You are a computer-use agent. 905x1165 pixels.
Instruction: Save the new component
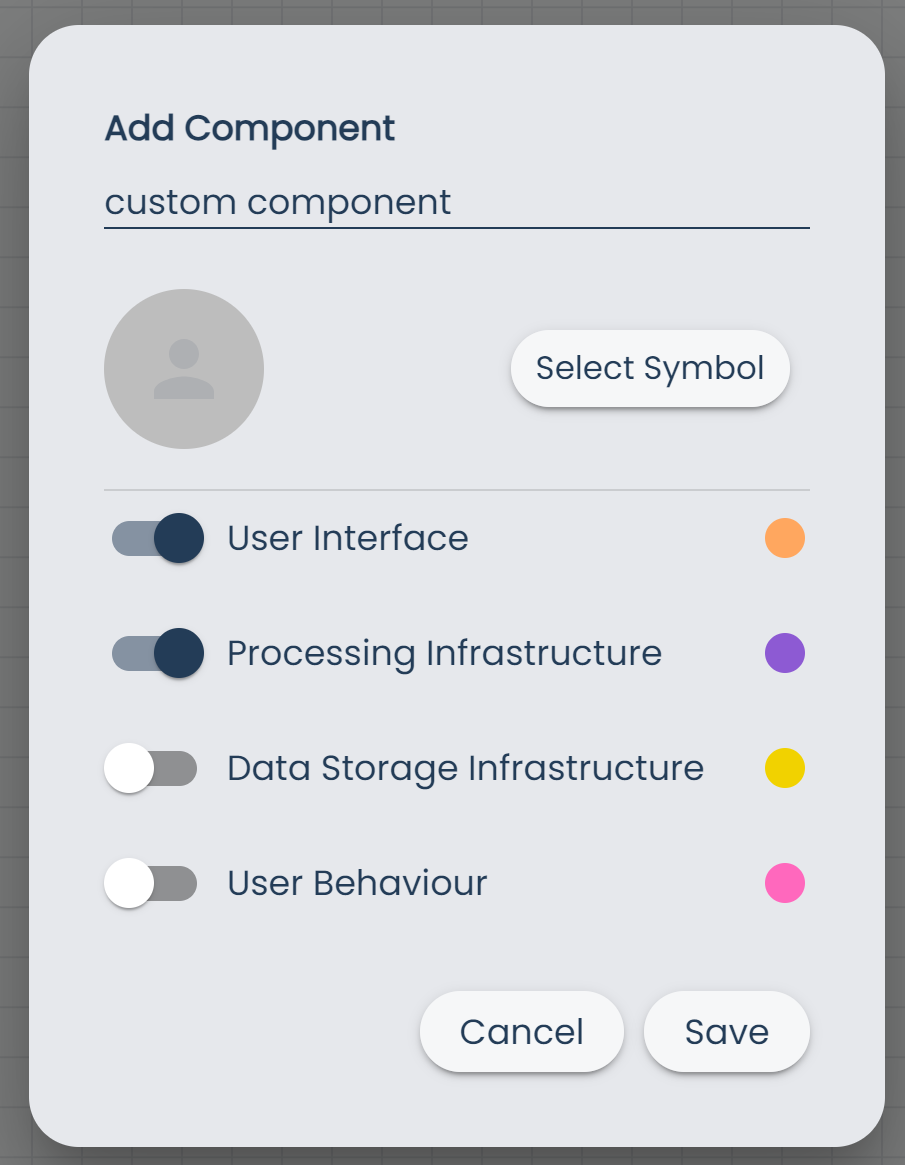727,1031
